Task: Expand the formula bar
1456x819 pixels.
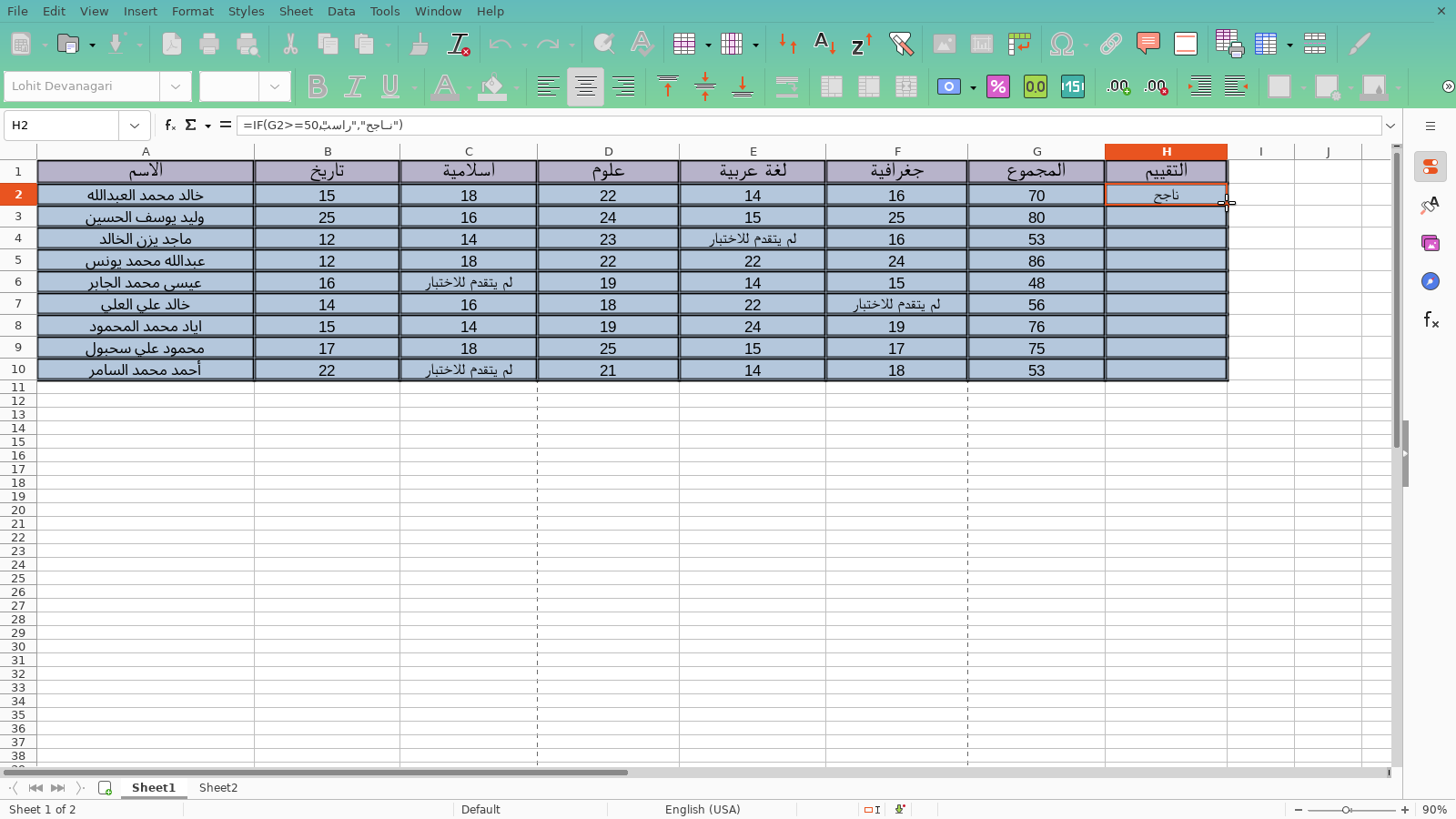Action: click(1390, 125)
